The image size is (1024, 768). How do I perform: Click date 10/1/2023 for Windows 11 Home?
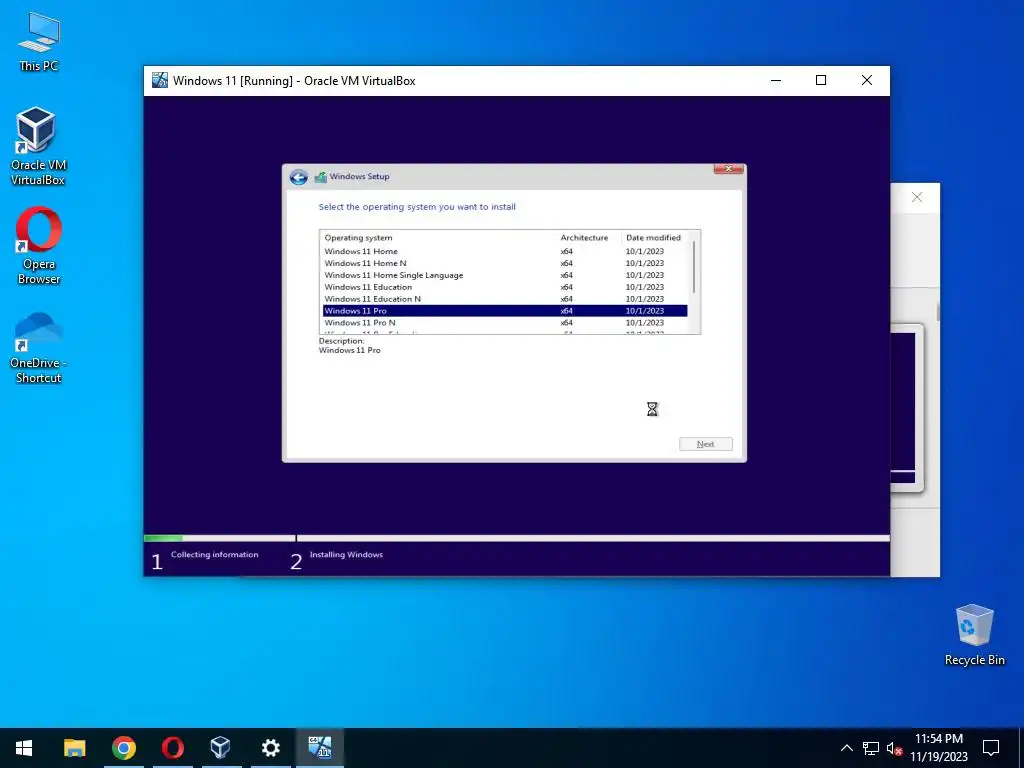coord(645,251)
